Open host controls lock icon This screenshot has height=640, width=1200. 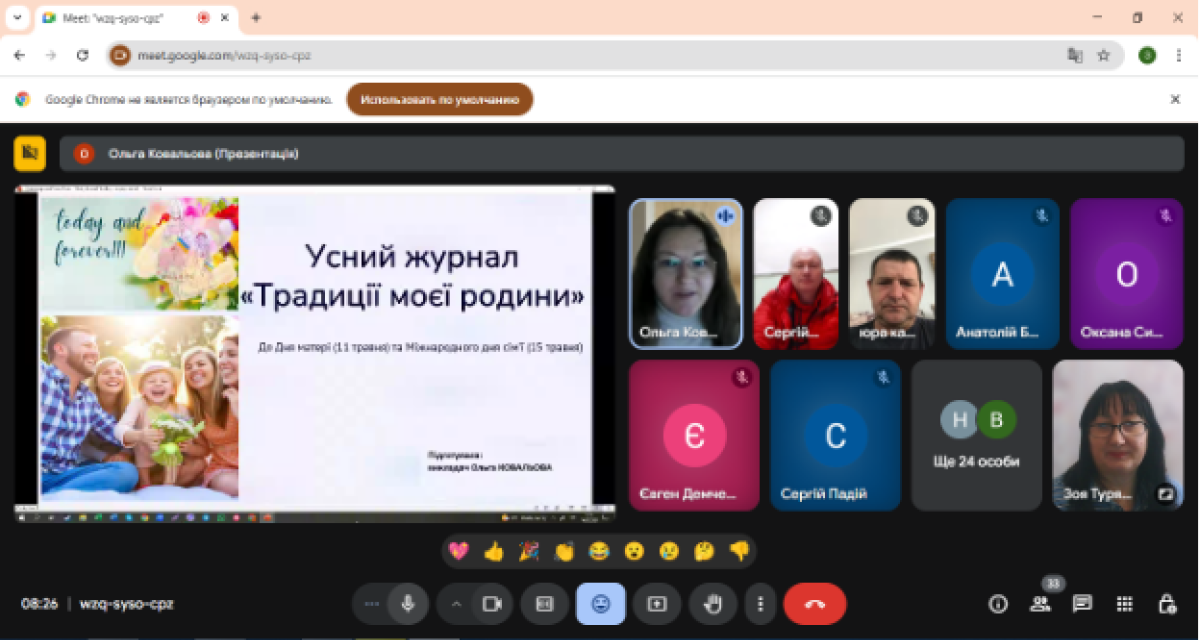point(1166,604)
